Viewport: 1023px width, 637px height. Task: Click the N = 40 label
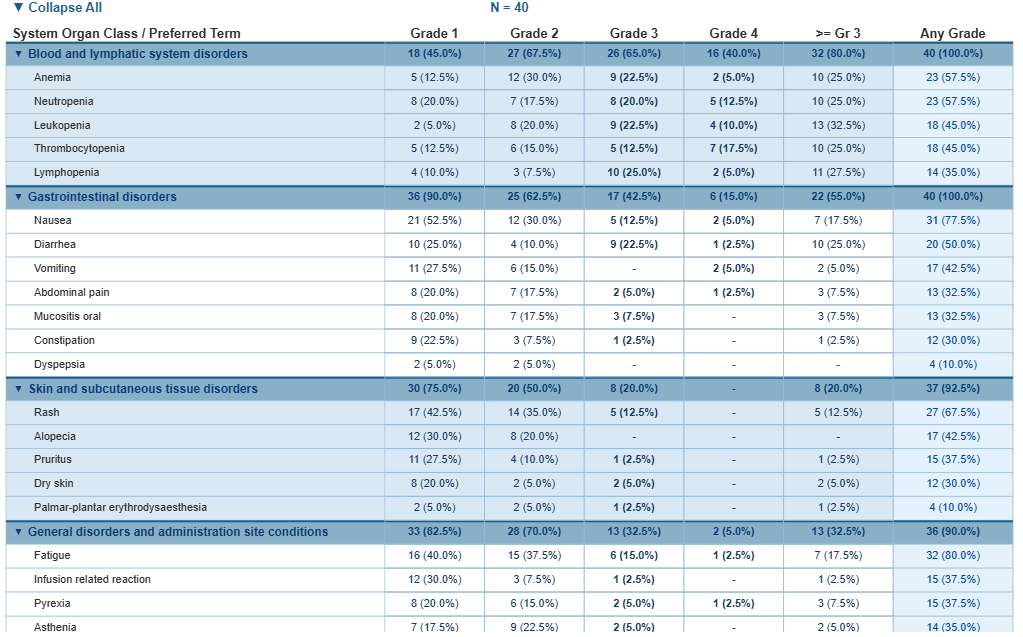click(510, 8)
